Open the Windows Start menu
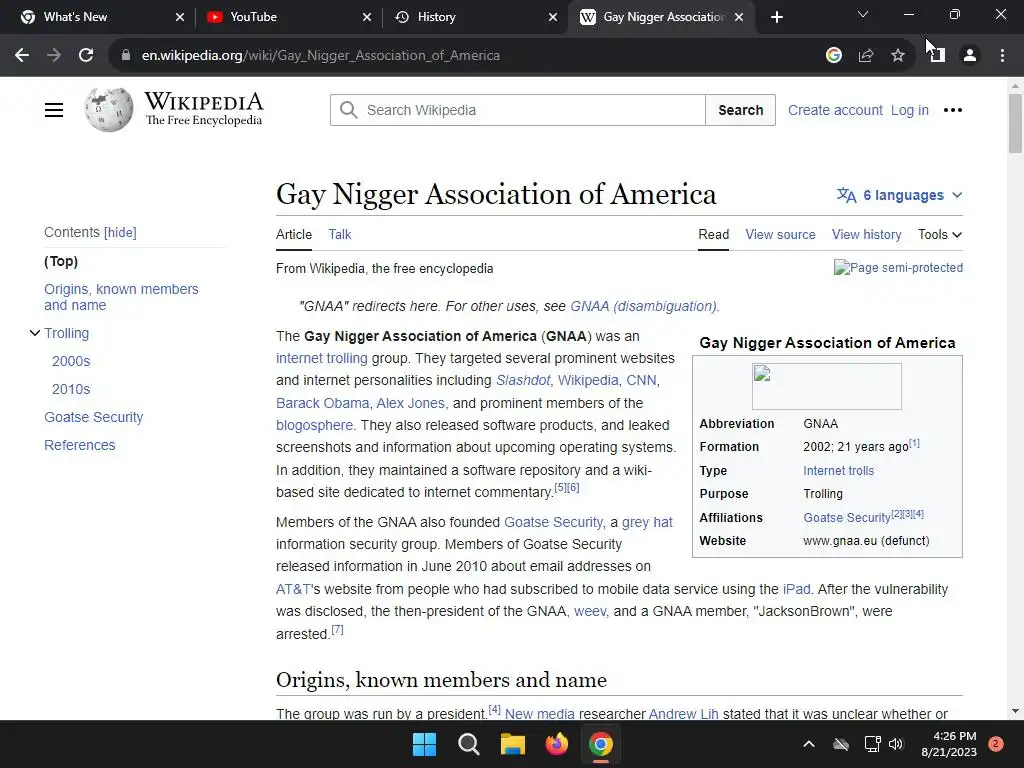 424,744
